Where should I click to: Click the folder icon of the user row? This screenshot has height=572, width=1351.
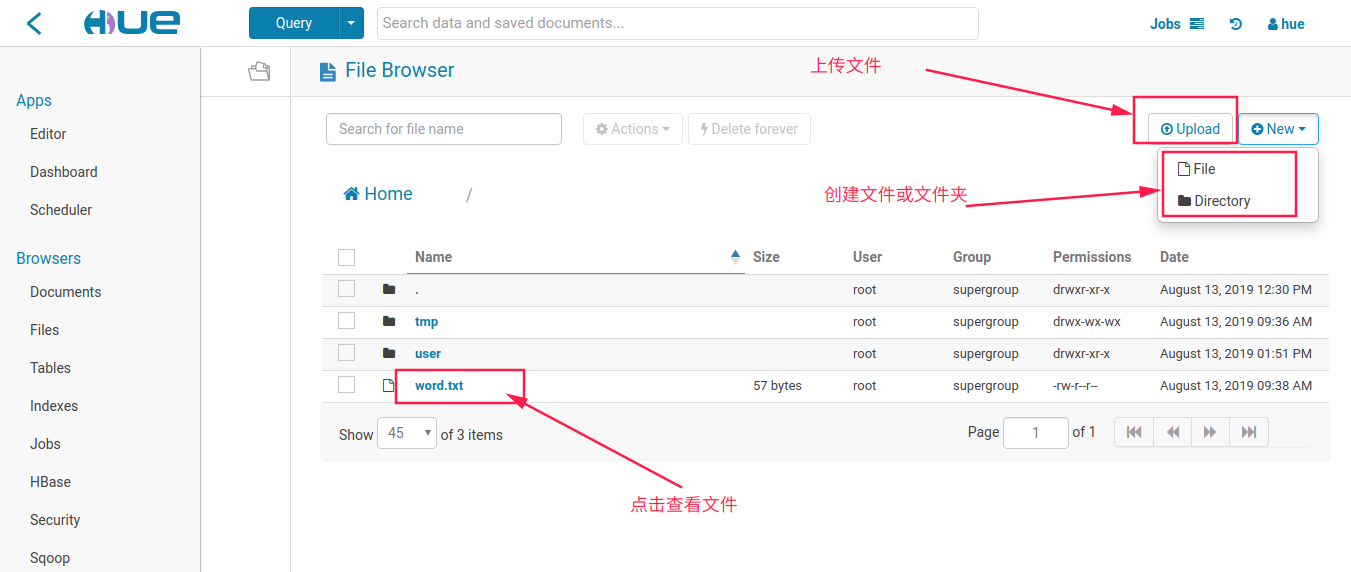pyautogui.click(x=389, y=354)
